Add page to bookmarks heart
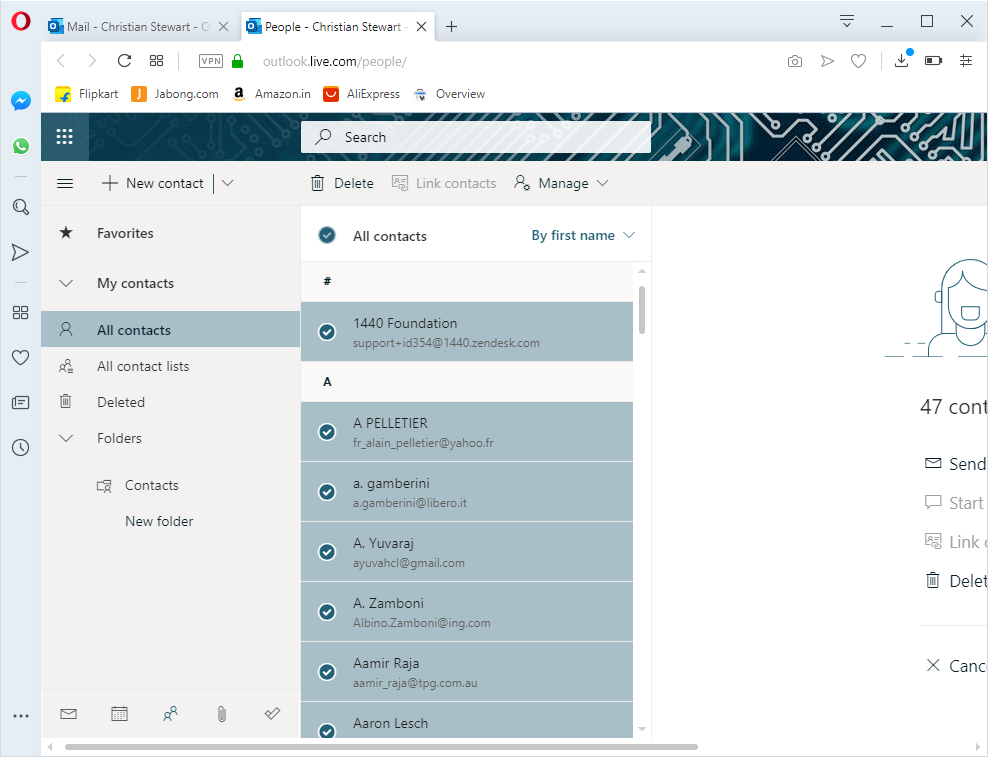Image resolution: width=988 pixels, height=757 pixels. [x=858, y=61]
